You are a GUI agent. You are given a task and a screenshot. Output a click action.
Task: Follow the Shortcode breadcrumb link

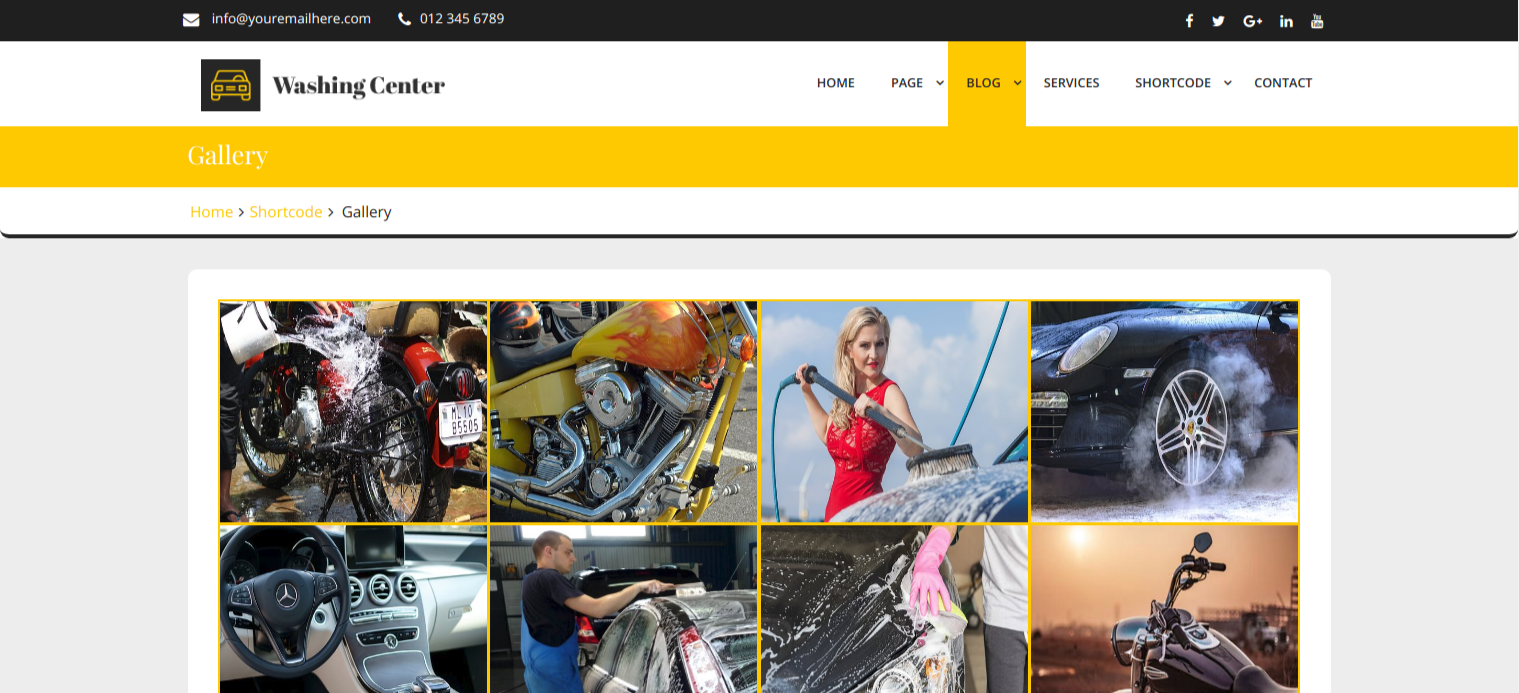click(x=286, y=212)
